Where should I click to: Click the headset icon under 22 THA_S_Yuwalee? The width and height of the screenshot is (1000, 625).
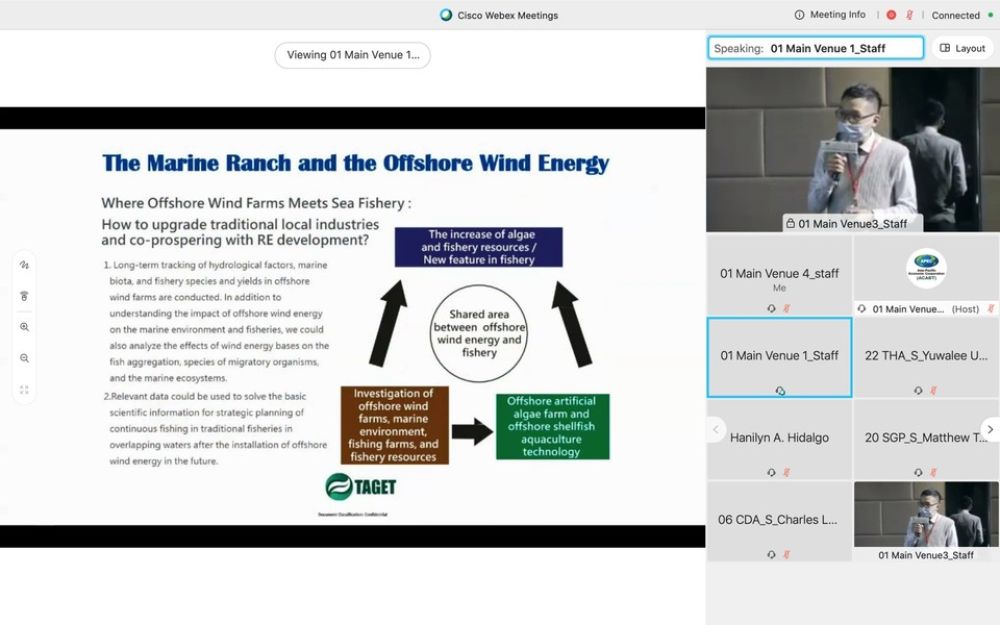point(918,390)
